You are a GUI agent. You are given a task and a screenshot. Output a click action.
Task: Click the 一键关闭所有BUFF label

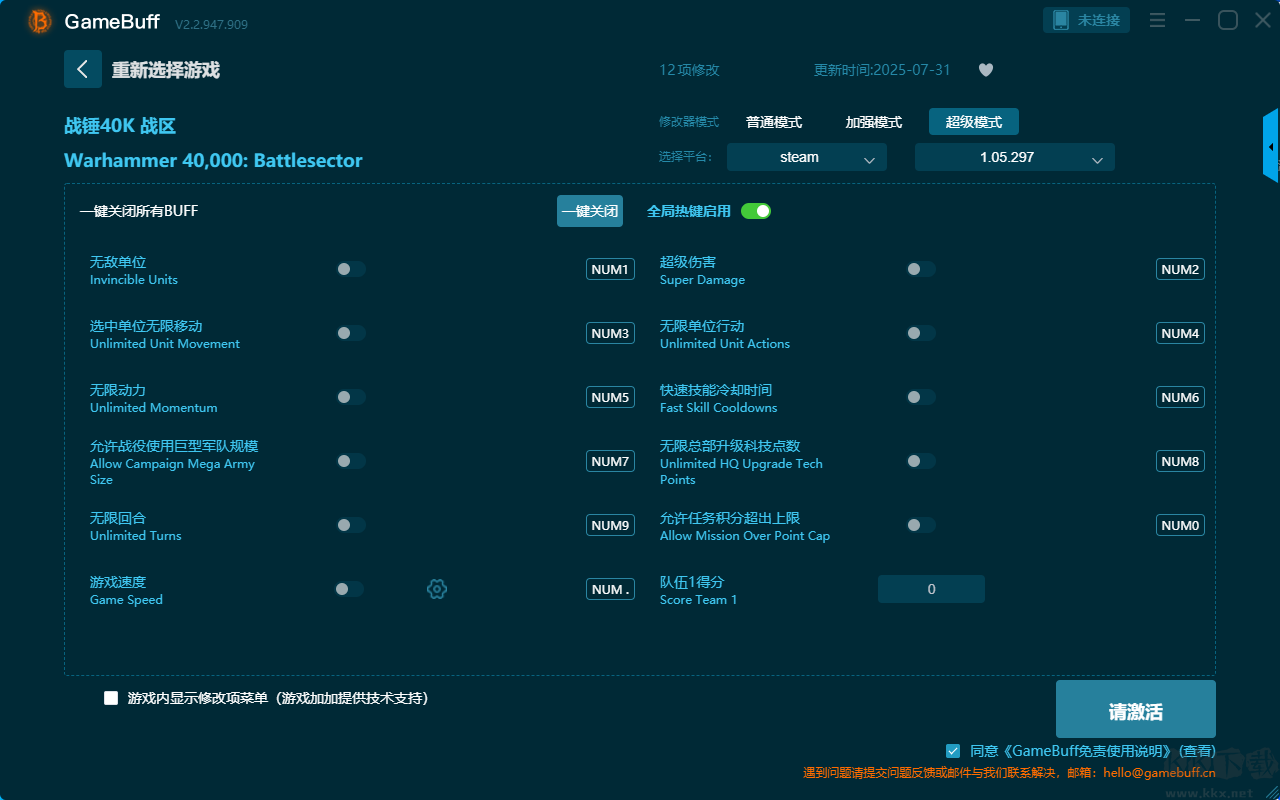[139, 211]
